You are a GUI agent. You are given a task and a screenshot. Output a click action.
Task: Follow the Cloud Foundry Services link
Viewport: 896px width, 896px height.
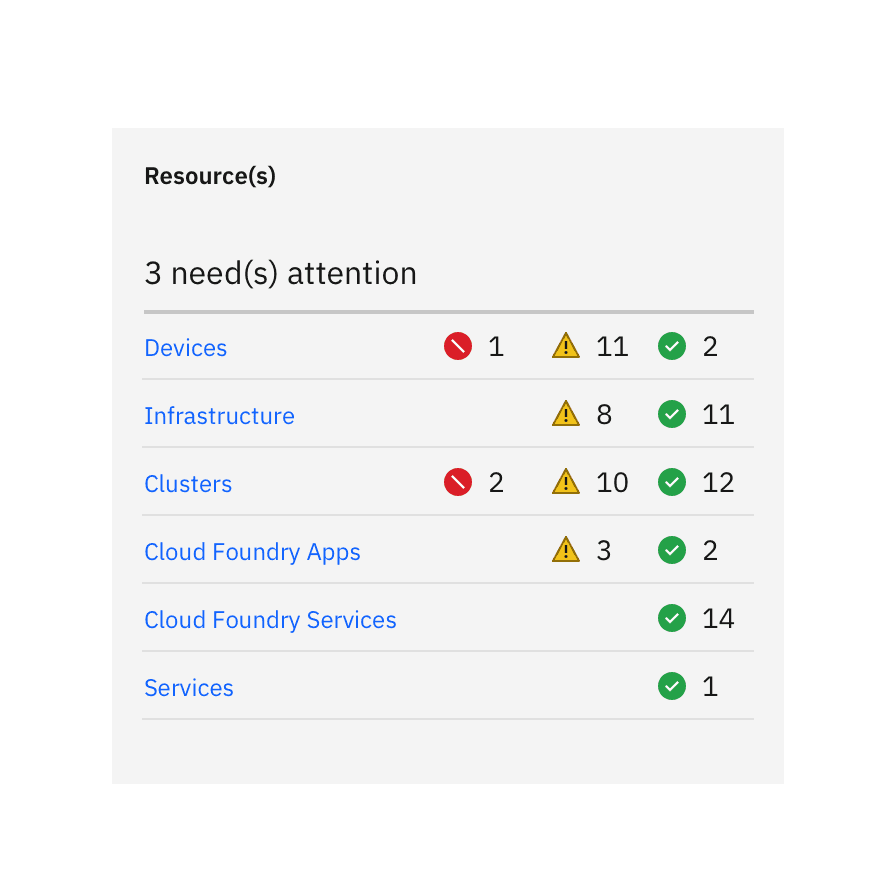pyautogui.click(x=270, y=620)
